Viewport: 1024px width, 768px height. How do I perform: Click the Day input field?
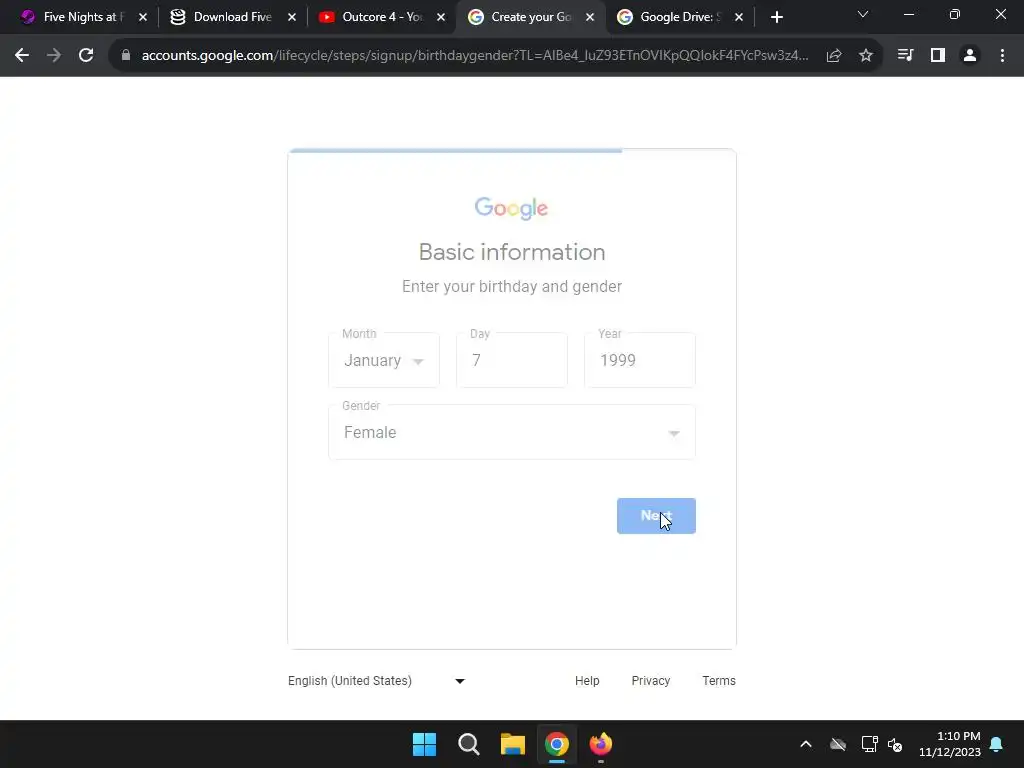[x=512, y=360]
